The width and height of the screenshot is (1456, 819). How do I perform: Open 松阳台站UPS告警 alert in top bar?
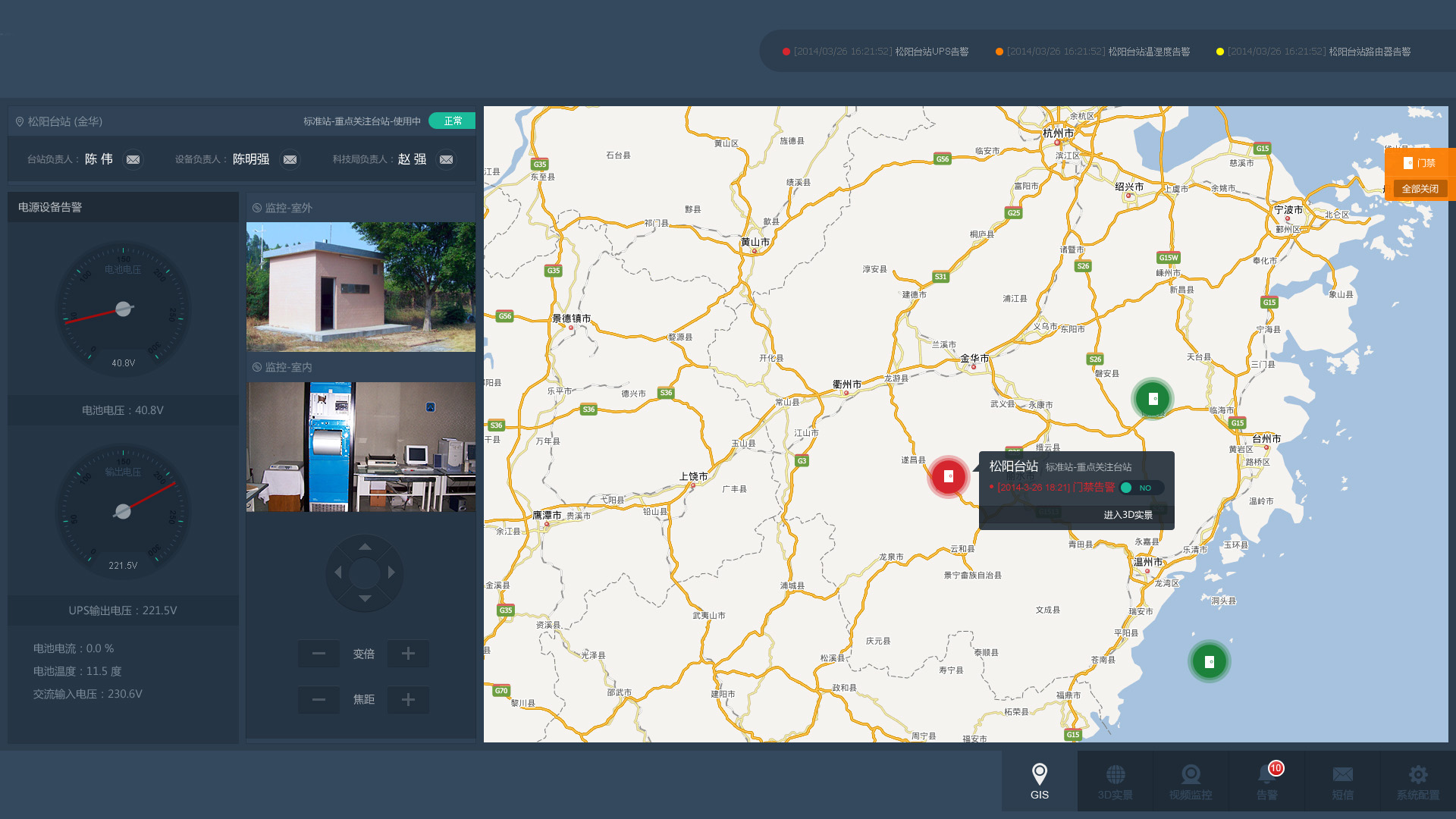point(931,52)
